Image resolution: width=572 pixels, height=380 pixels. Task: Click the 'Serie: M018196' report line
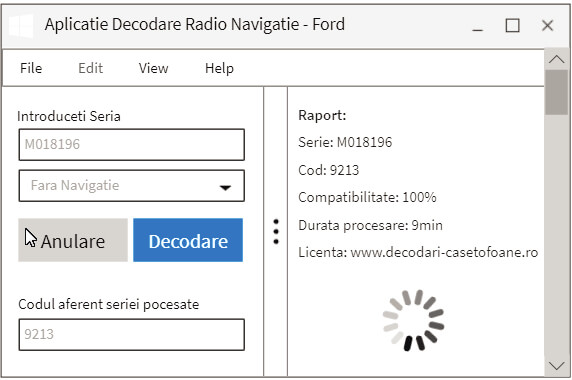pos(345,142)
